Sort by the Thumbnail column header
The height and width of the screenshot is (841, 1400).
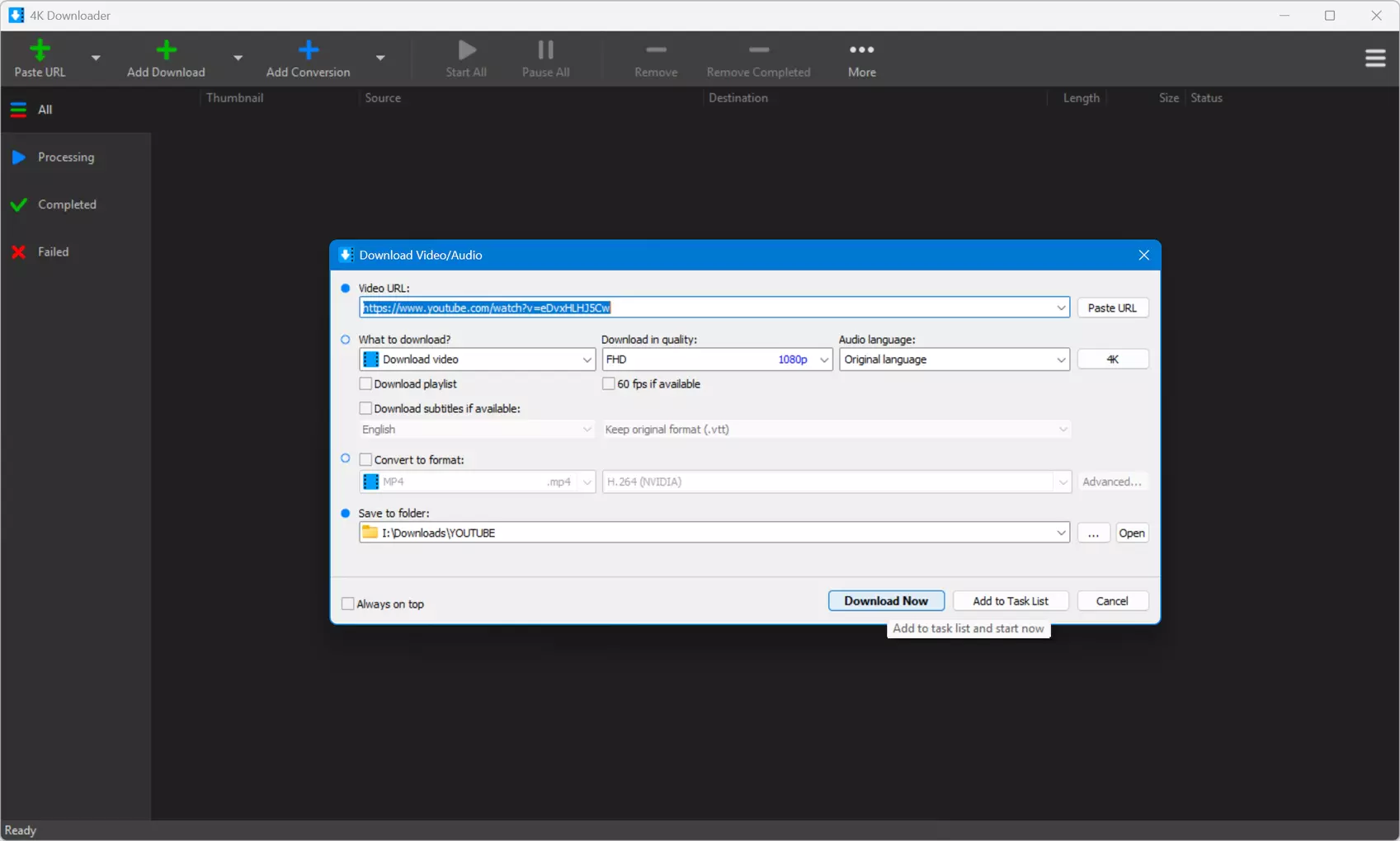[x=235, y=98]
